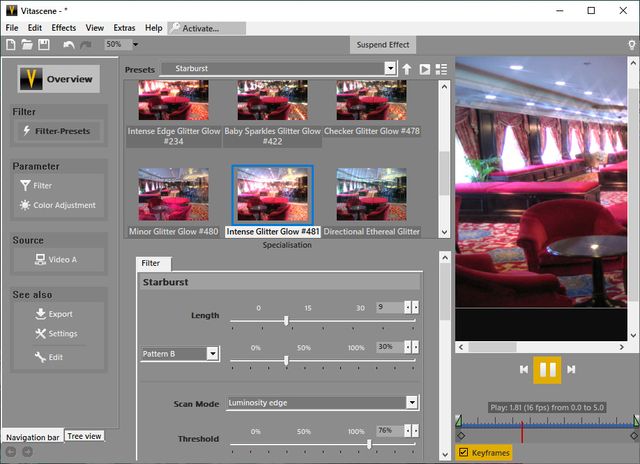Switch to the Tree view tab
This screenshot has width=640, height=464.
point(84,436)
